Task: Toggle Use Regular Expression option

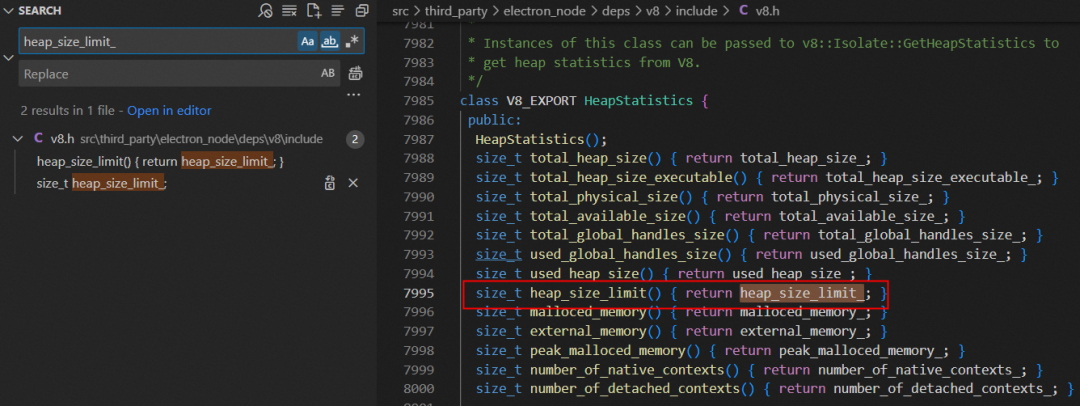Action: point(352,41)
